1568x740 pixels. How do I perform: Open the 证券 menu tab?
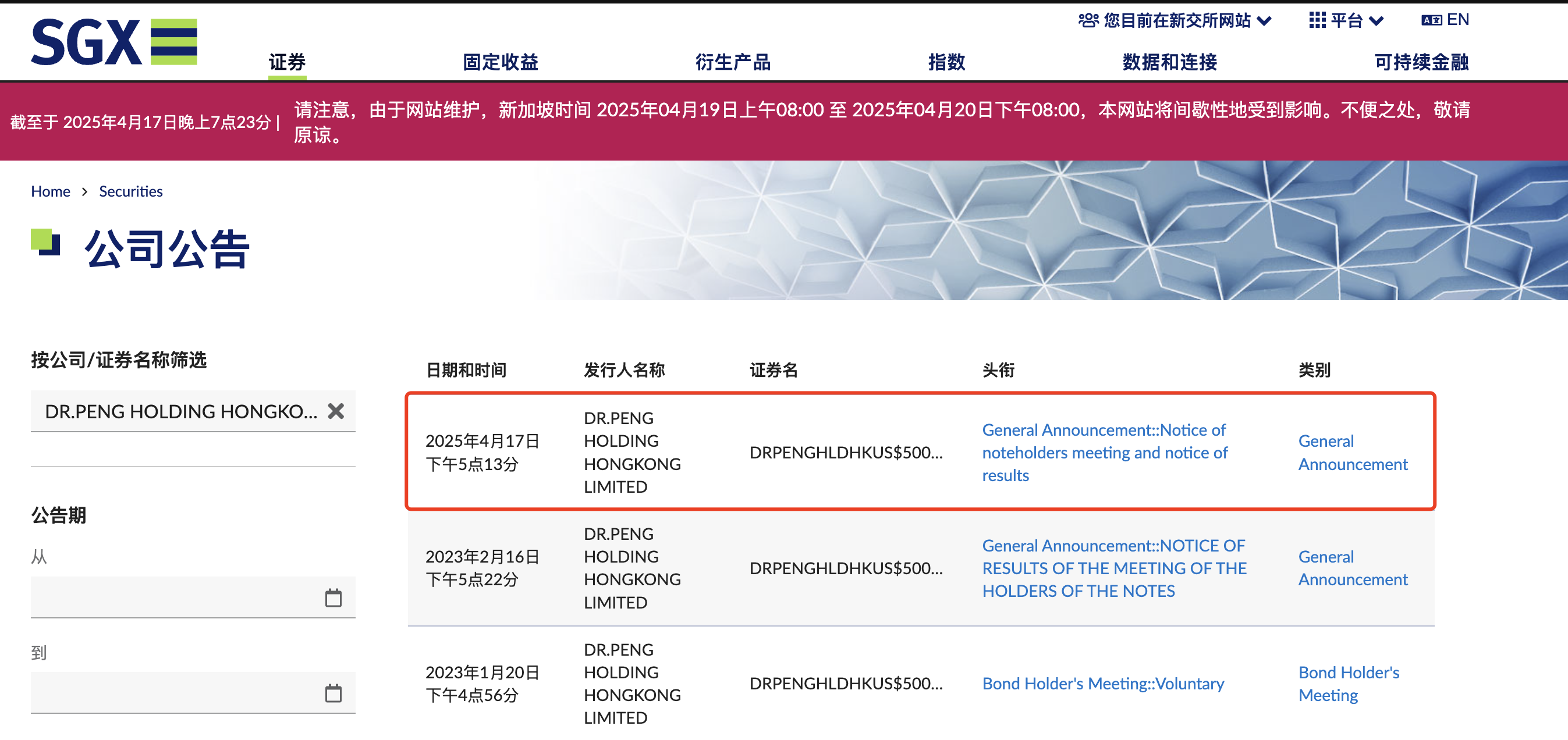click(x=287, y=62)
